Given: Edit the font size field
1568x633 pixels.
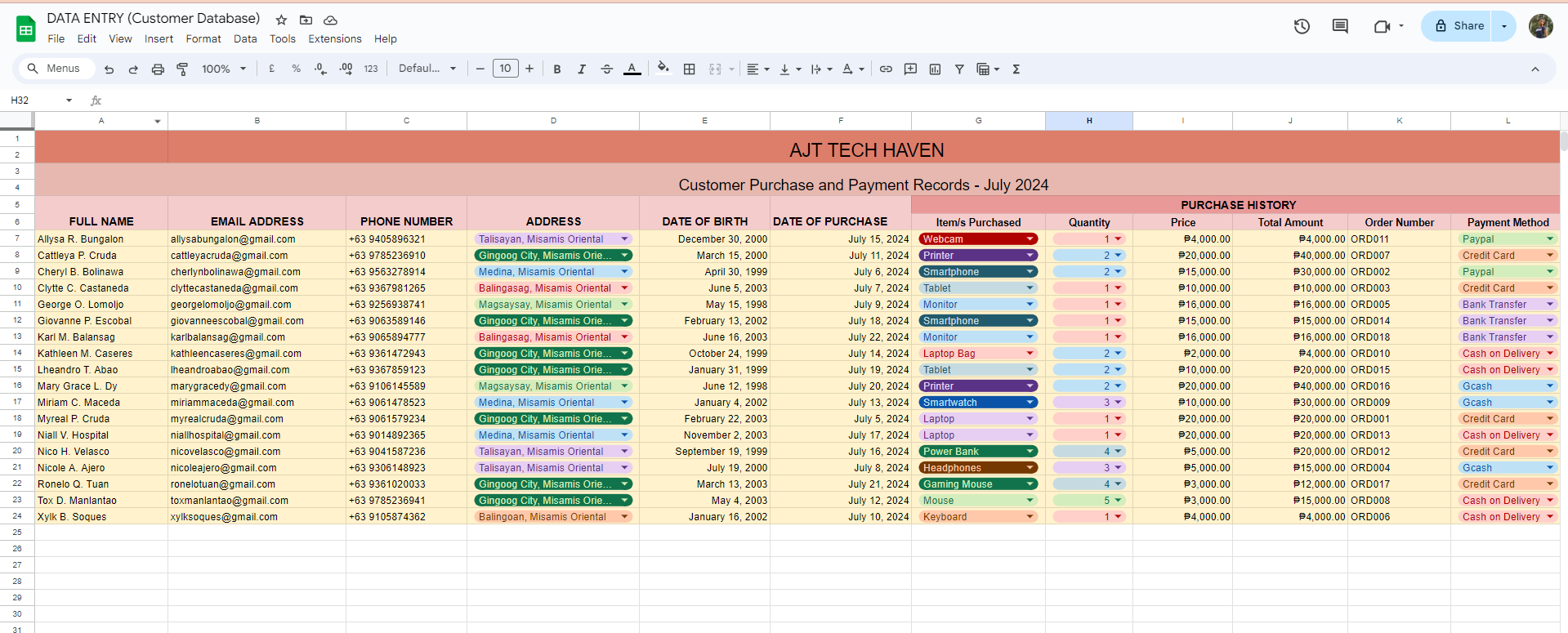Looking at the screenshot, I should pos(505,69).
